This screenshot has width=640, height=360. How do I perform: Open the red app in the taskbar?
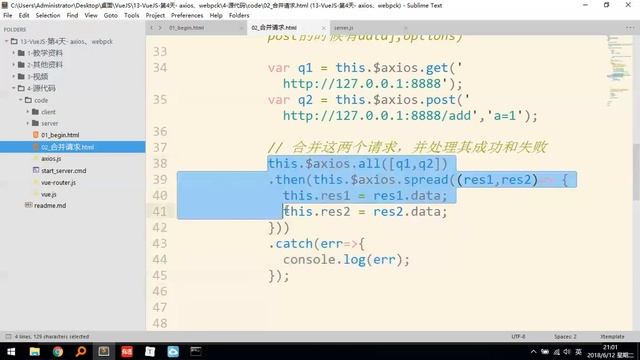pyautogui.click(x=127, y=351)
